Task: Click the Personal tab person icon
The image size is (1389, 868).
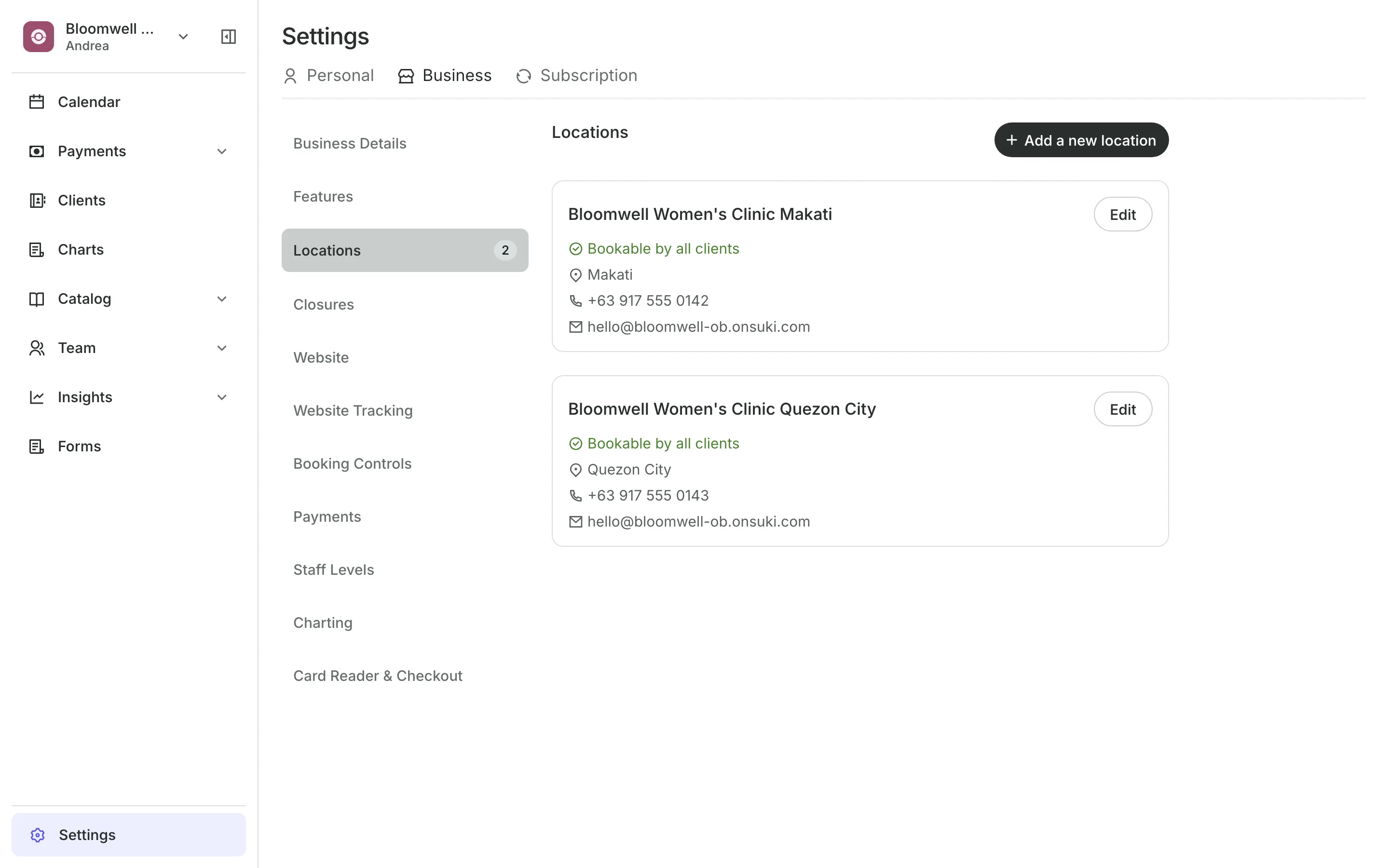Action: [290, 76]
